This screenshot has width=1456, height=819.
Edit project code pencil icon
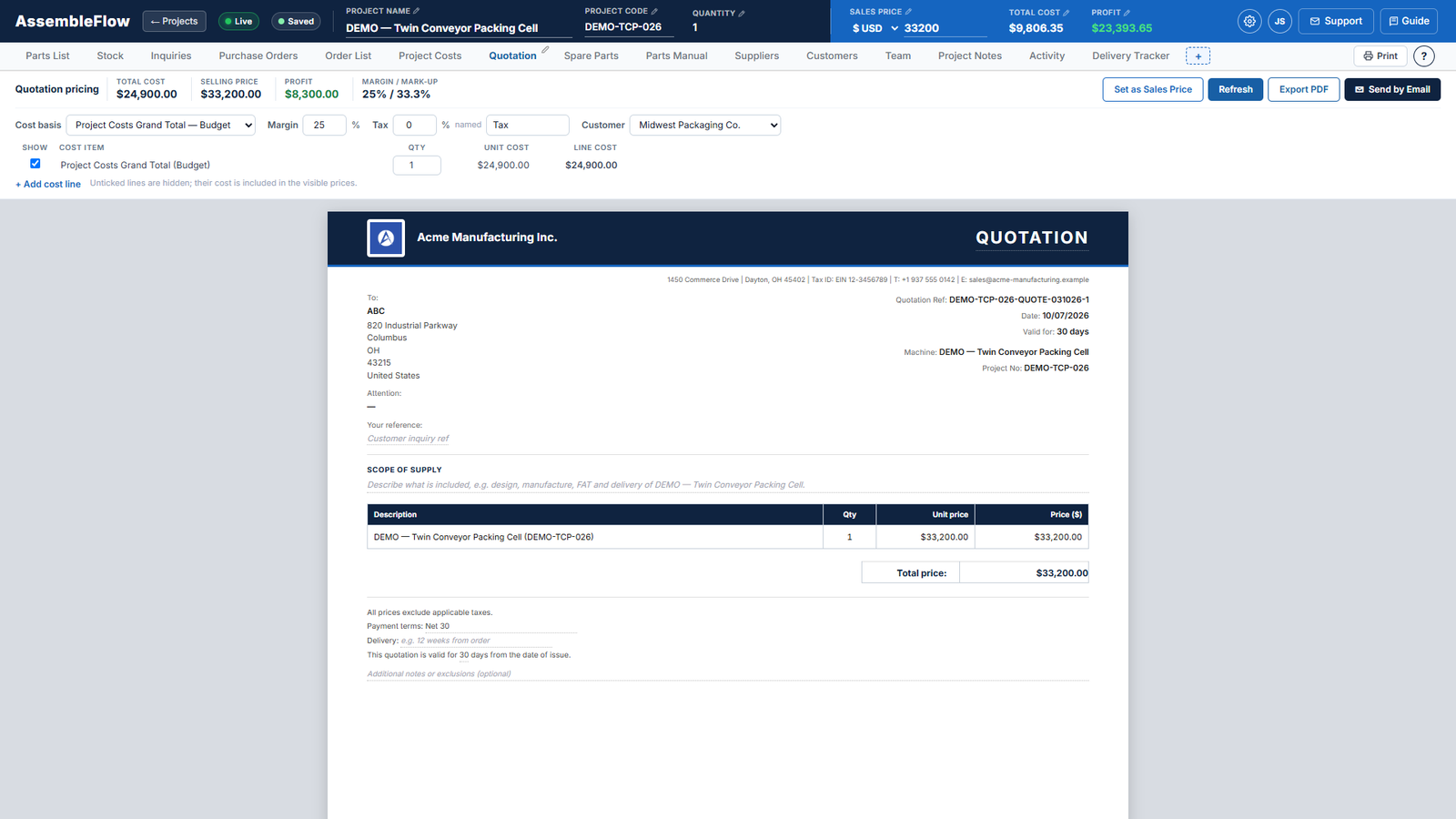click(x=654, y=11)
